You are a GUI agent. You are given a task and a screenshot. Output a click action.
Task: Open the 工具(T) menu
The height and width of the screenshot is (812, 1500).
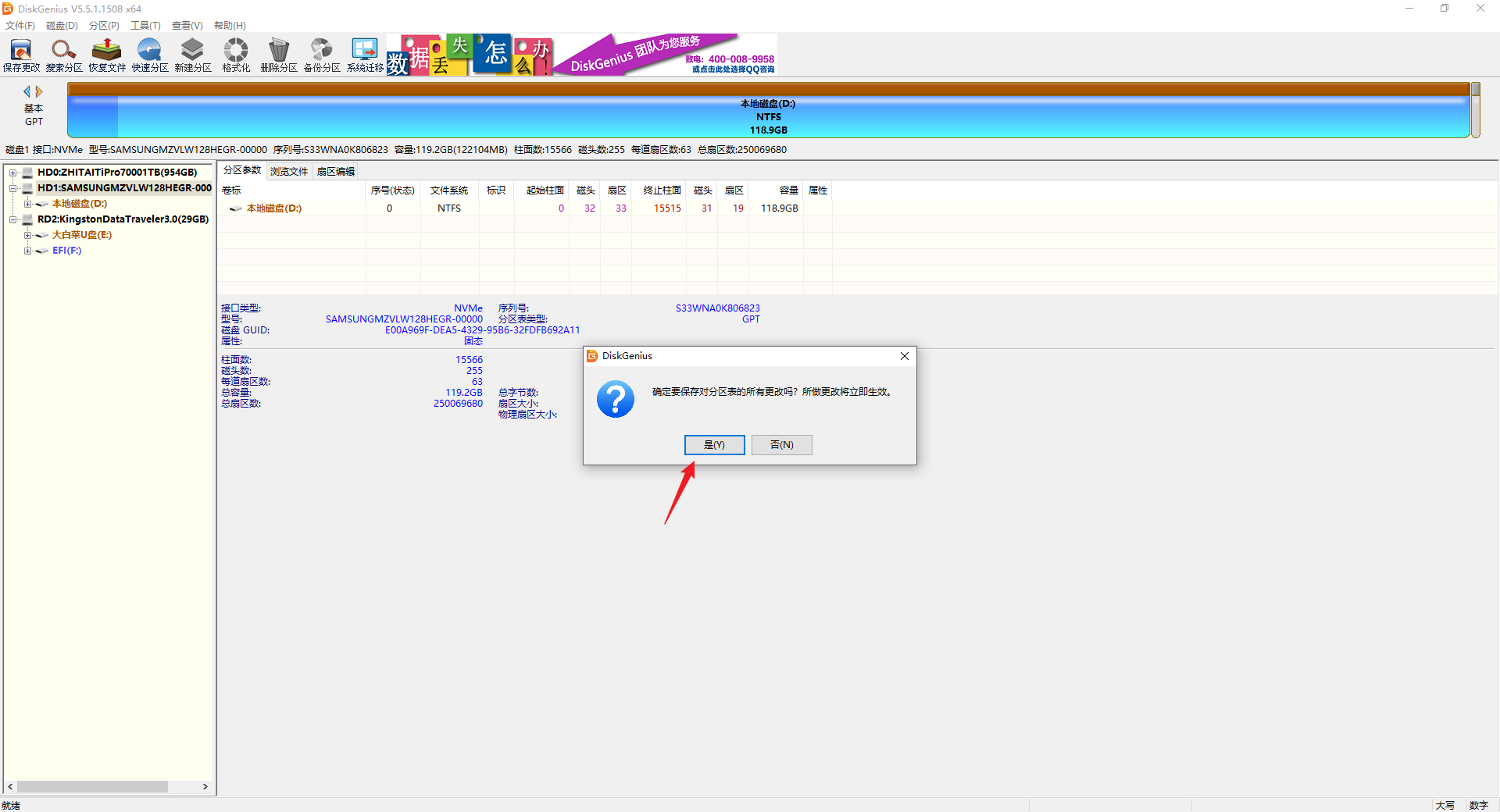[x=145, y=26]
